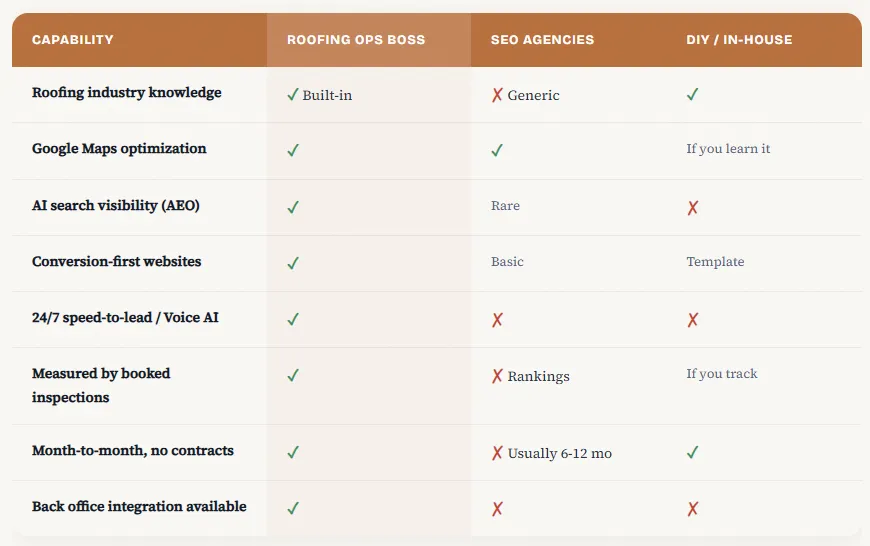Click DIY red X for 24/7 speed-to-lead row

pos(692,320)
